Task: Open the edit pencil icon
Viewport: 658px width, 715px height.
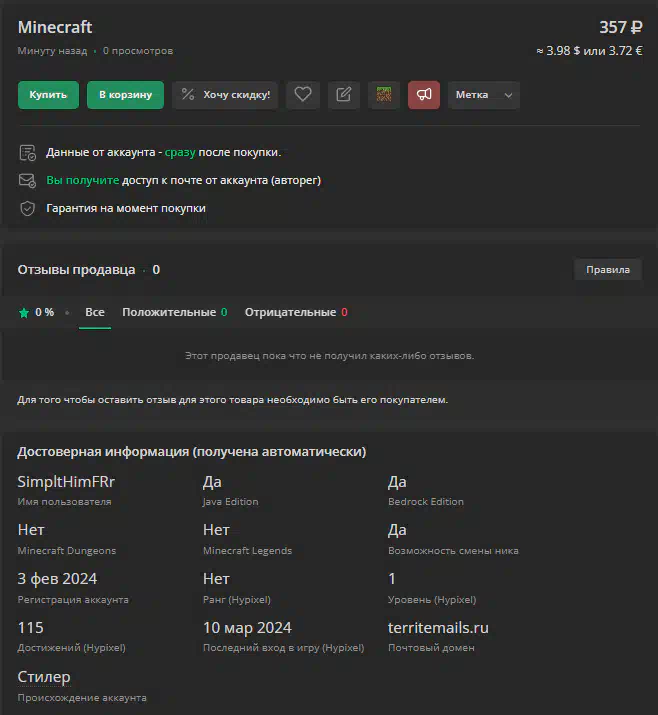Action: pos(344,95)
